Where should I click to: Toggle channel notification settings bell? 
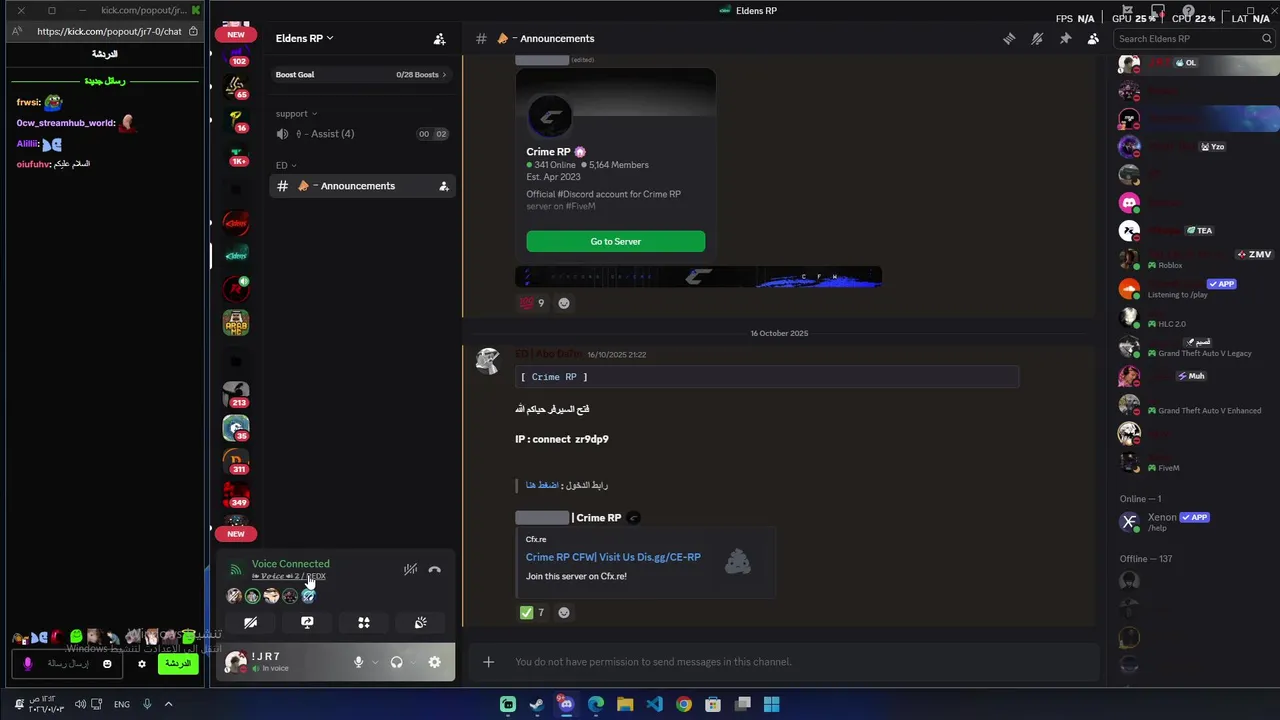coord(1037,39)
